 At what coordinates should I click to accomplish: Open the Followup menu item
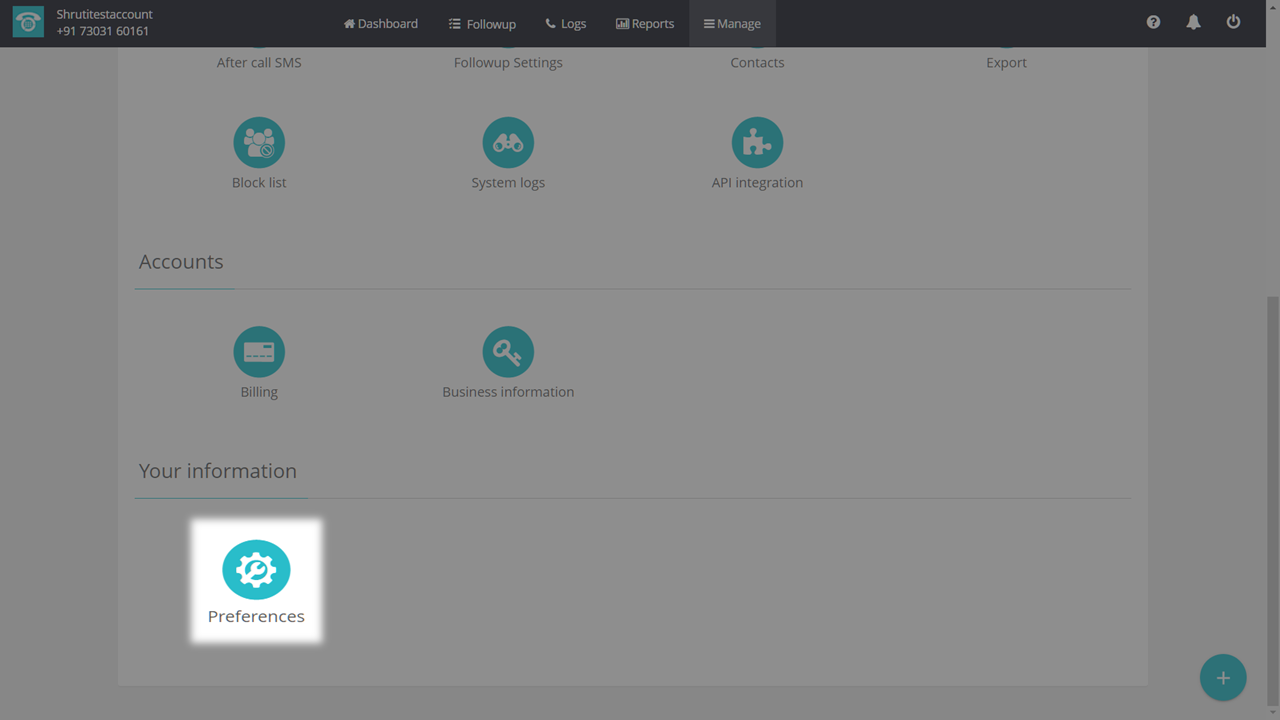[482, 23]
